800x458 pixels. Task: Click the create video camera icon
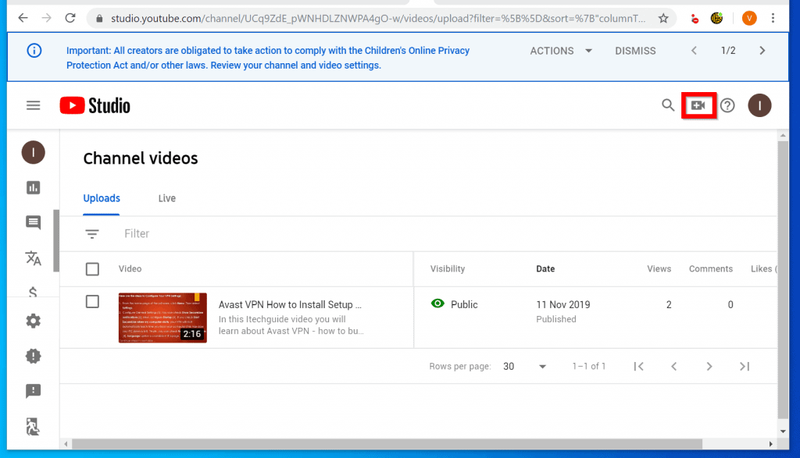click(698, 106)
